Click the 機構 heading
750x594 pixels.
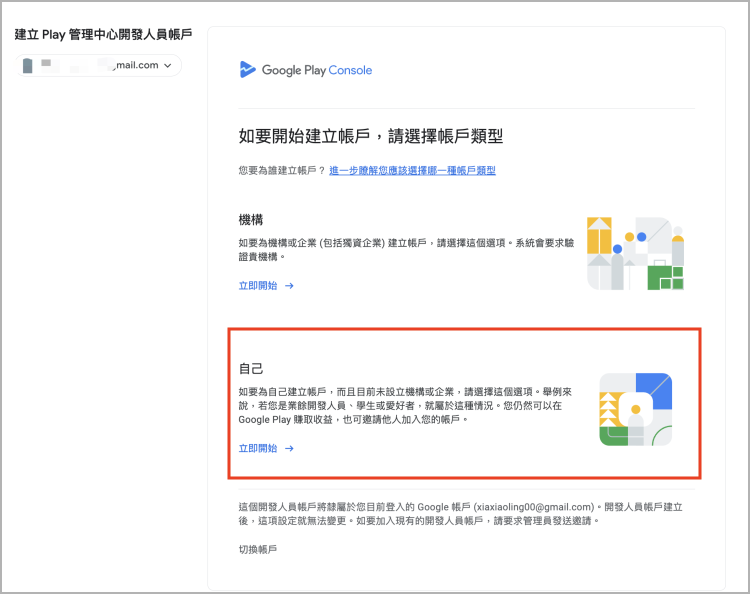[251, 220]
